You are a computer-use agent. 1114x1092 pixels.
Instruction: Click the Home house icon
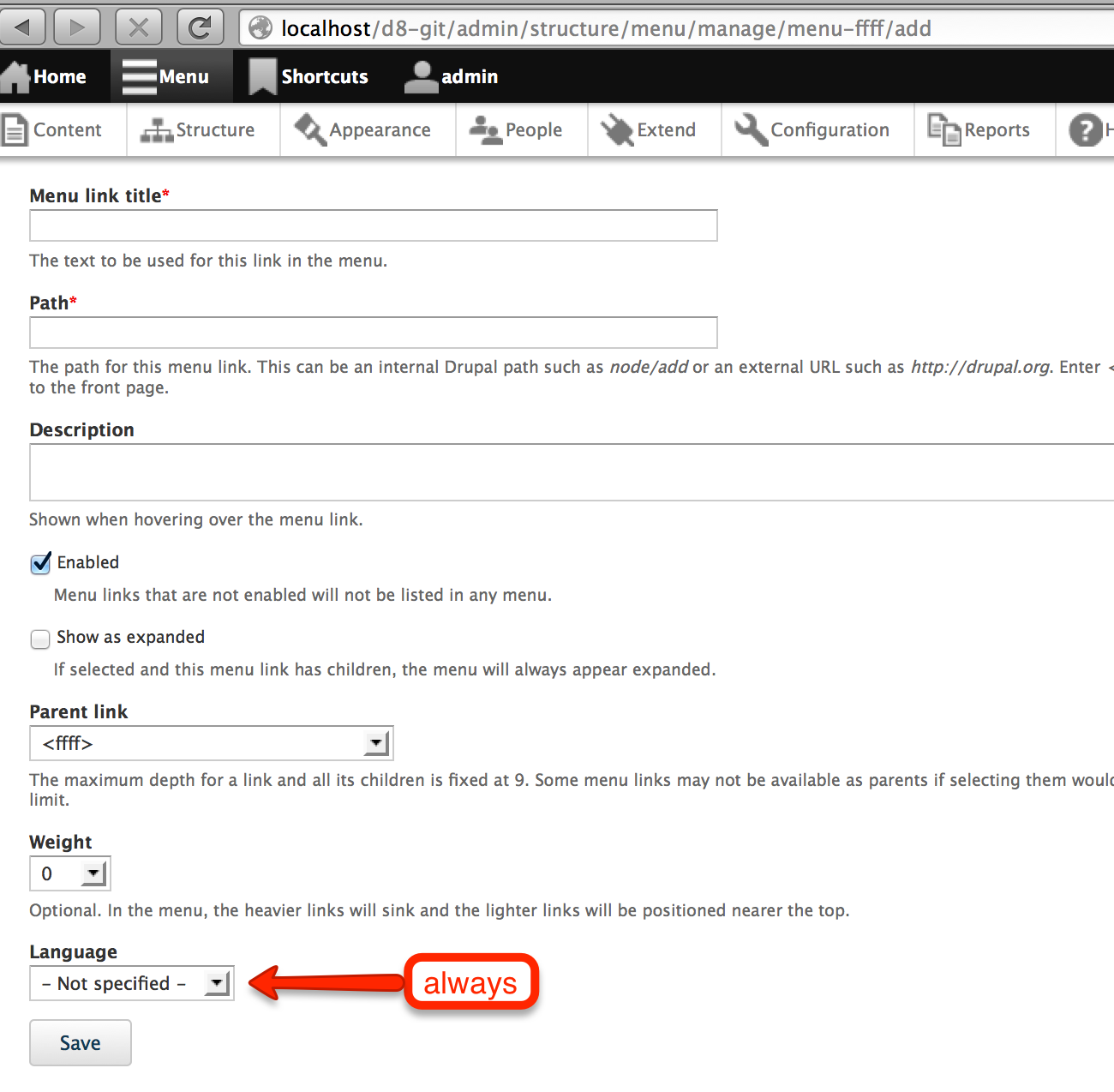click(15, 76)
